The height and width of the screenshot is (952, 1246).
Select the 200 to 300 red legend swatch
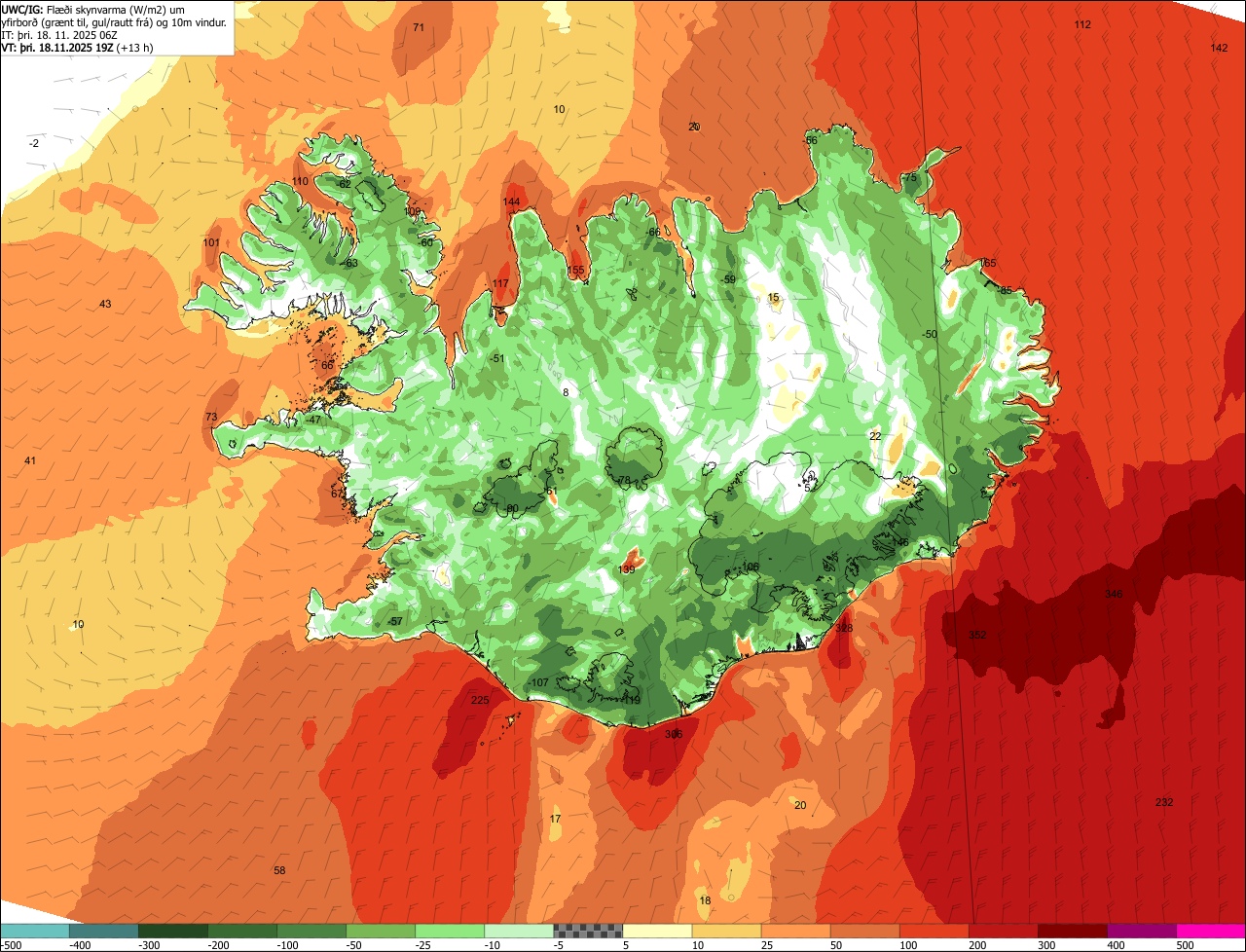1002,931
